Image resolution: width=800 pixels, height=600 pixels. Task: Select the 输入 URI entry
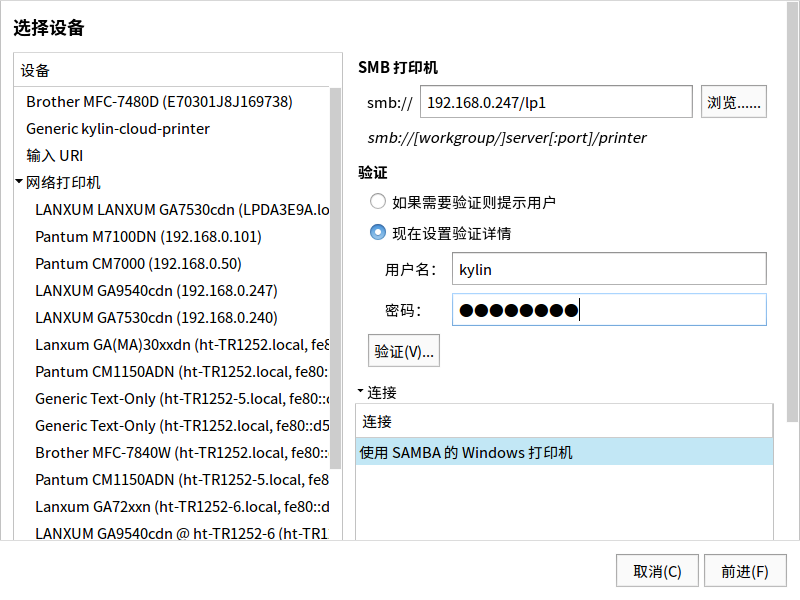(172, 156)
